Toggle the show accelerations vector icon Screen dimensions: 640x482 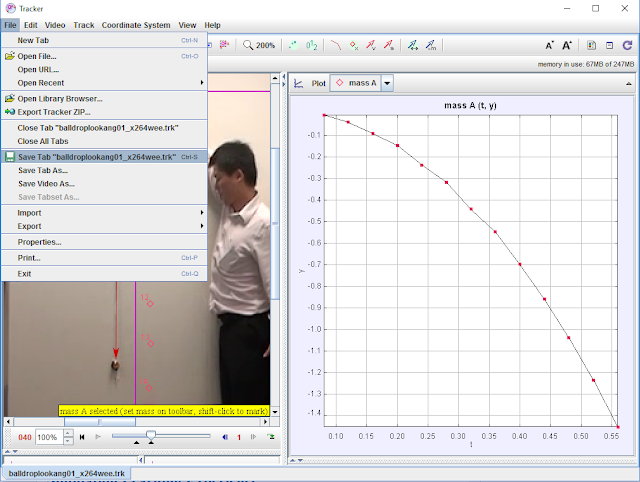pos(389,45)
